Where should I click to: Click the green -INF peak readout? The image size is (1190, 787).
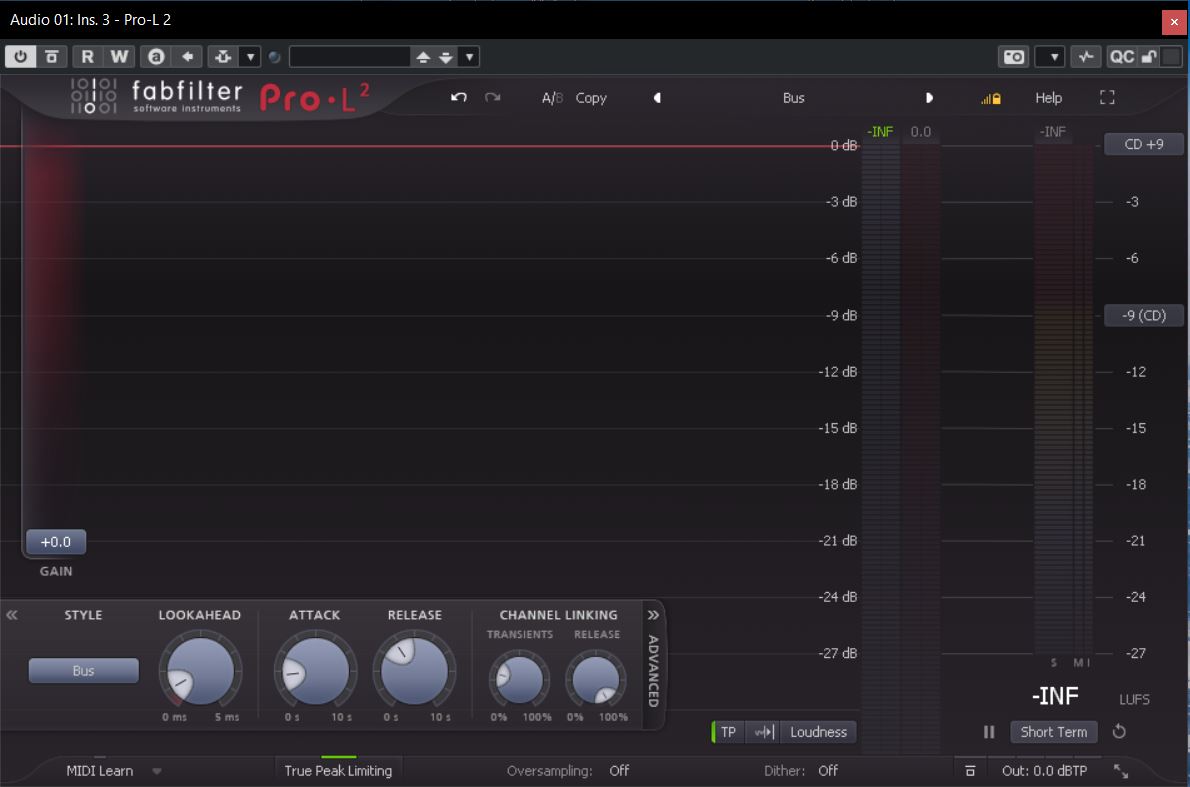click(x=880, y=132)
